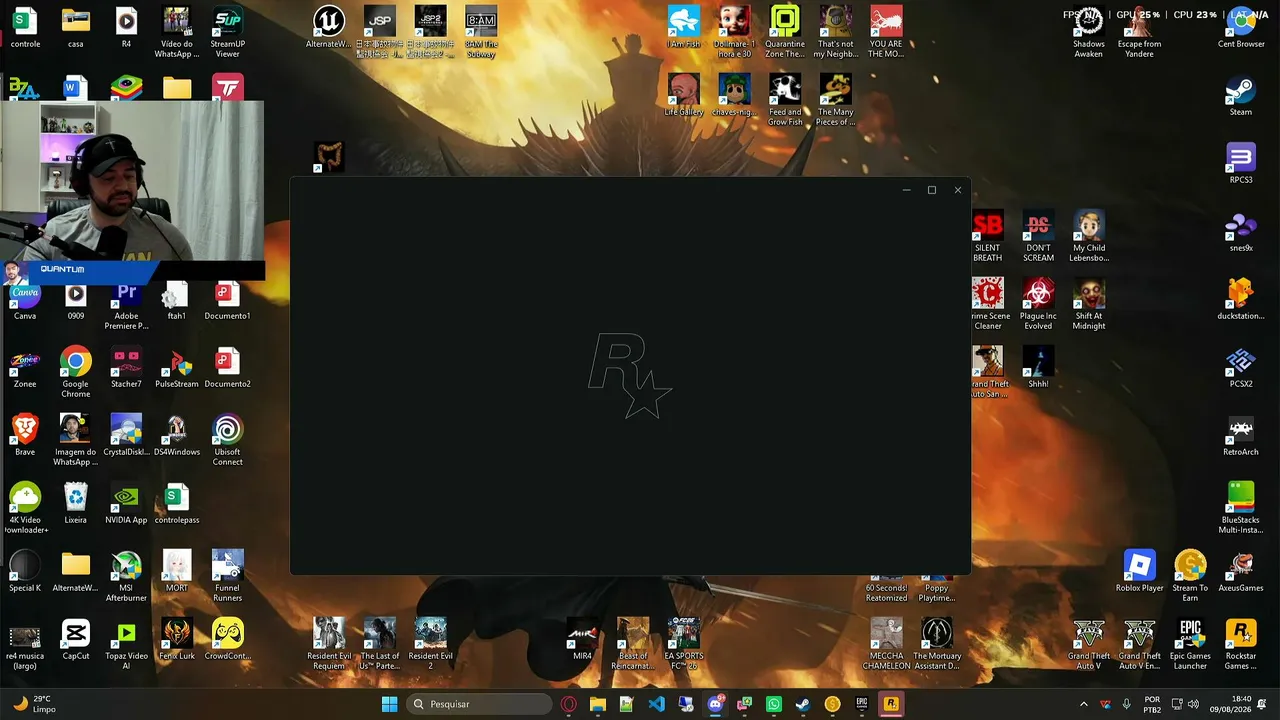Open the Steam desktop shortcut
The width and height of the screenshot is (1280, 720).
point(1241,96)
